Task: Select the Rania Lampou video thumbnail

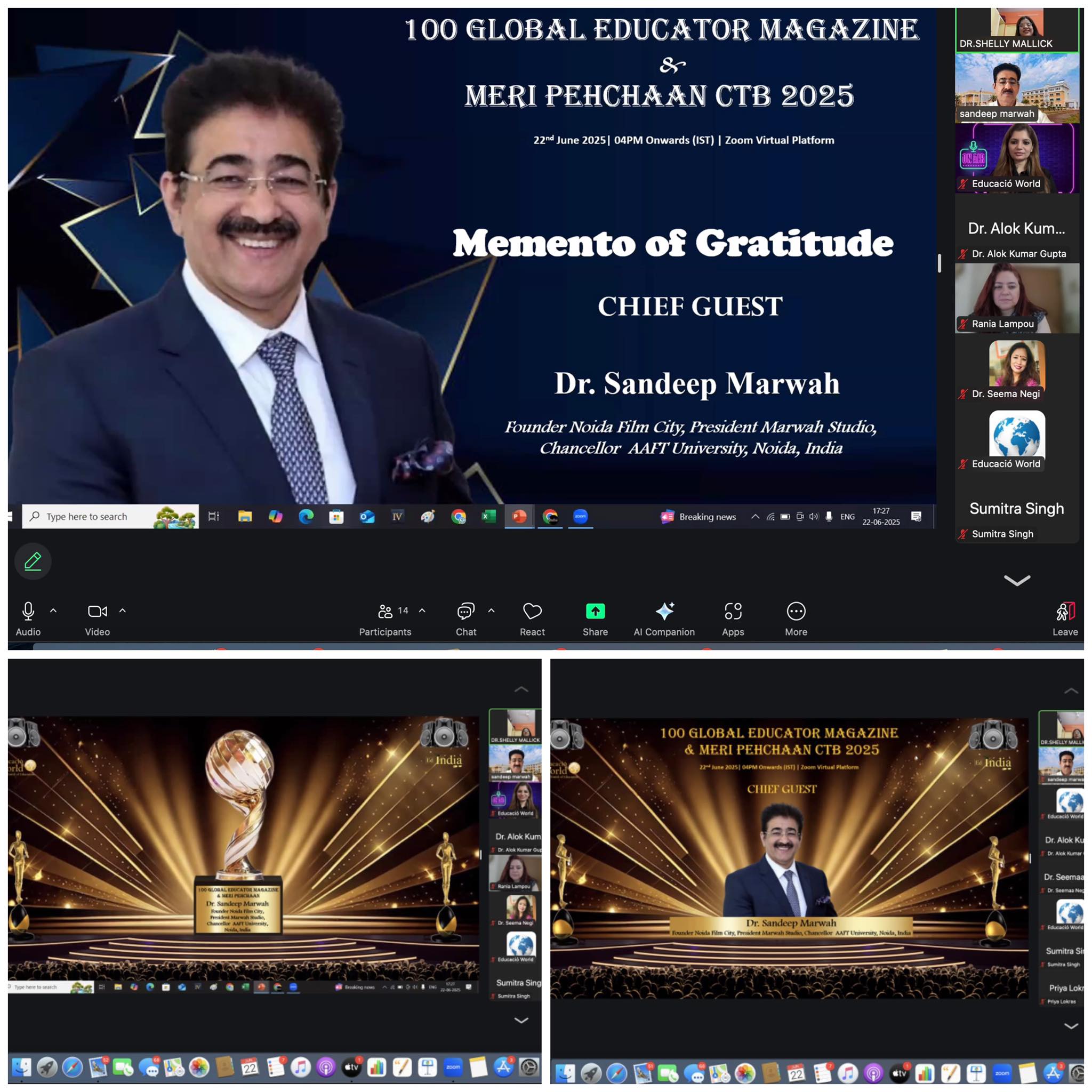Action: [x=1016, y=298]
